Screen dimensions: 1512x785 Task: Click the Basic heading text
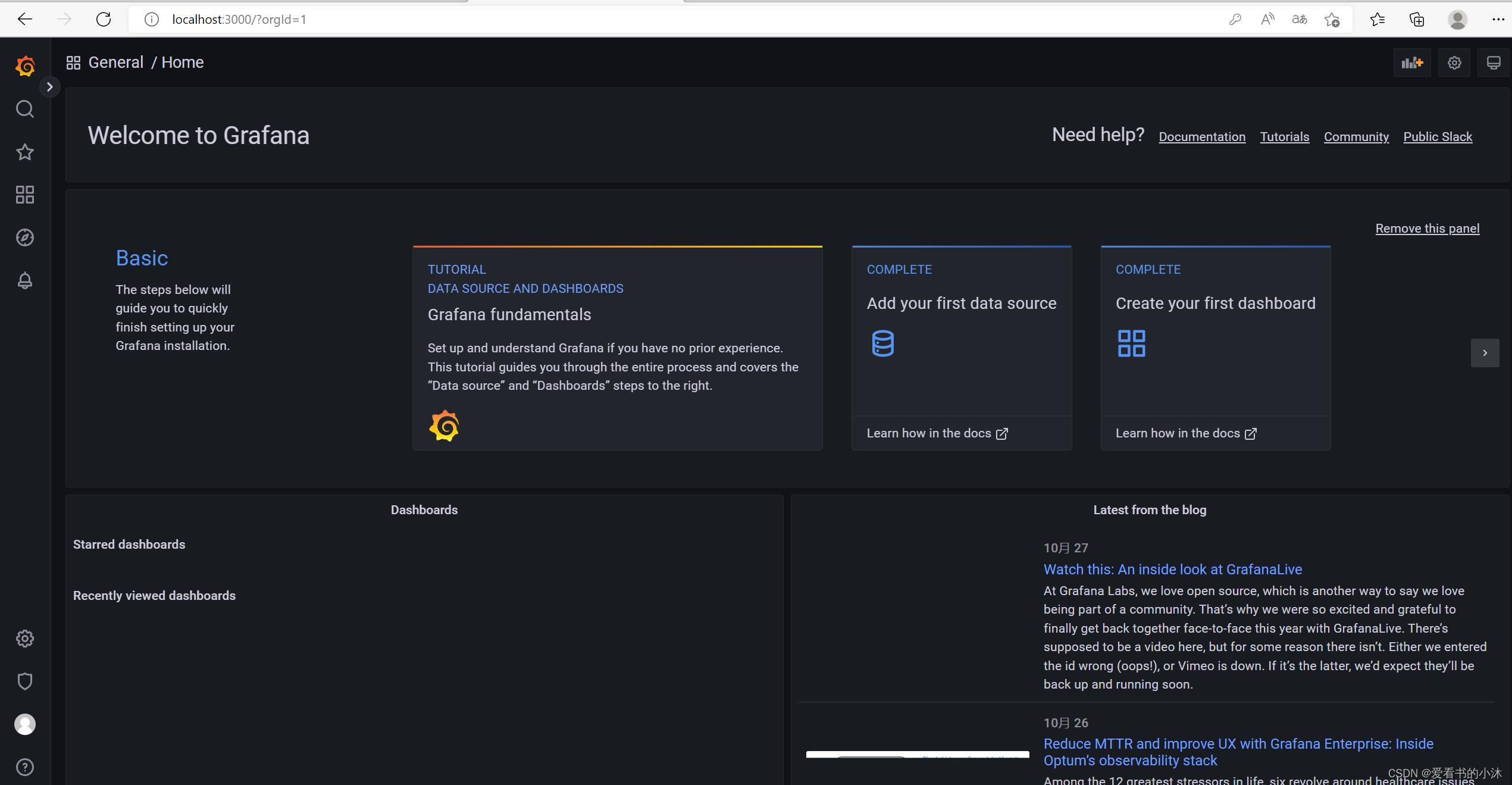pos(142,258)
